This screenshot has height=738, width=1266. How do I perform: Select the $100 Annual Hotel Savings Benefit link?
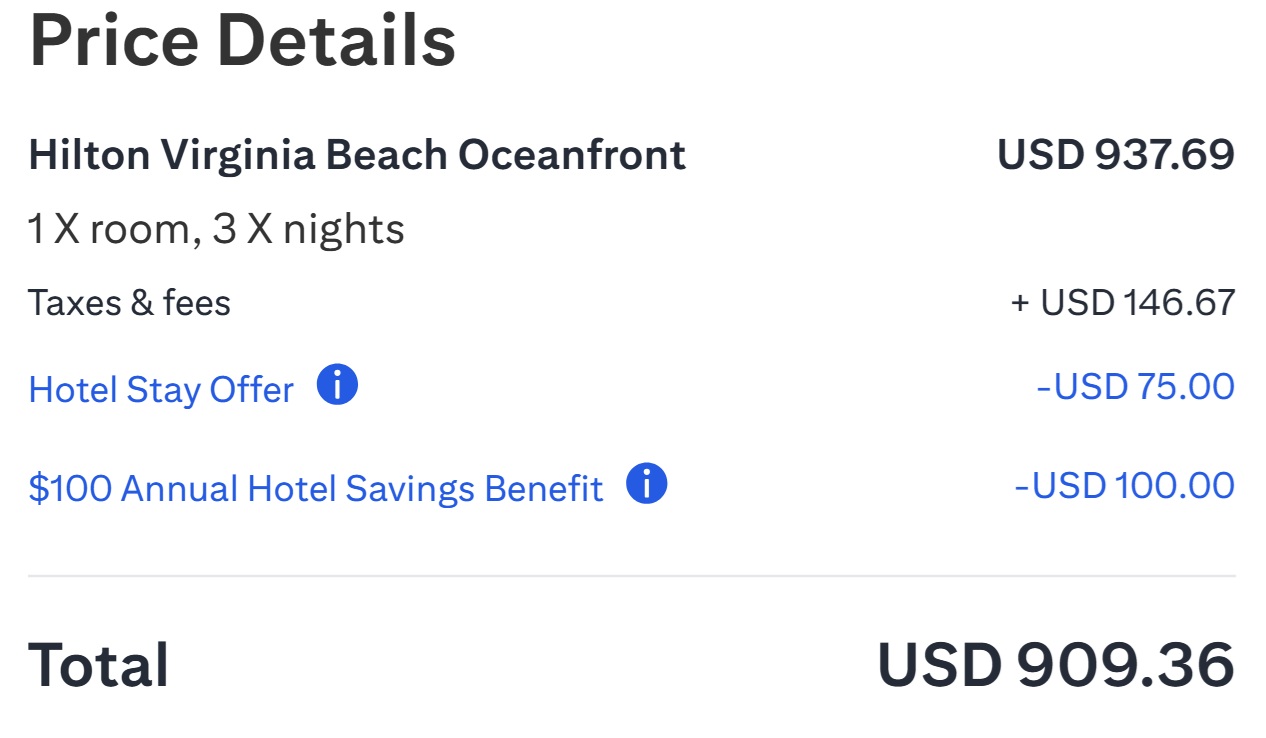315,488
